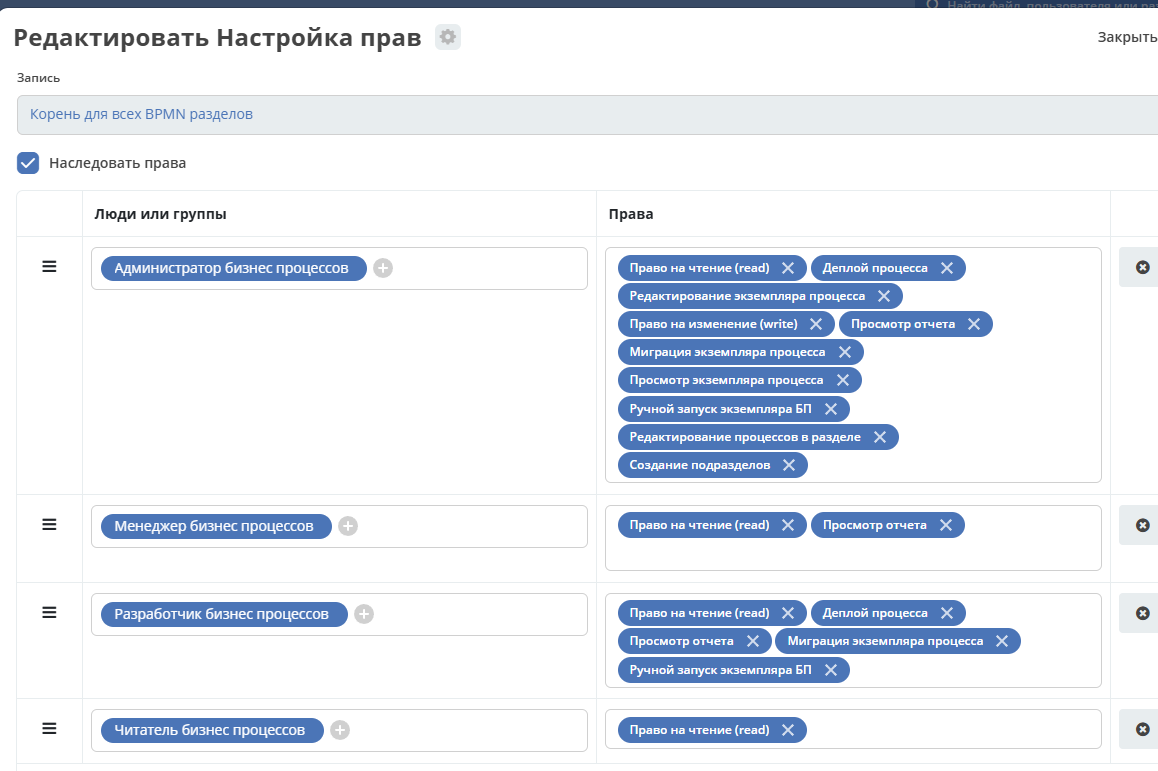Delete the Разработчик бизнес процессов row
The image size is (1158, 771).
click(1143, 613)
